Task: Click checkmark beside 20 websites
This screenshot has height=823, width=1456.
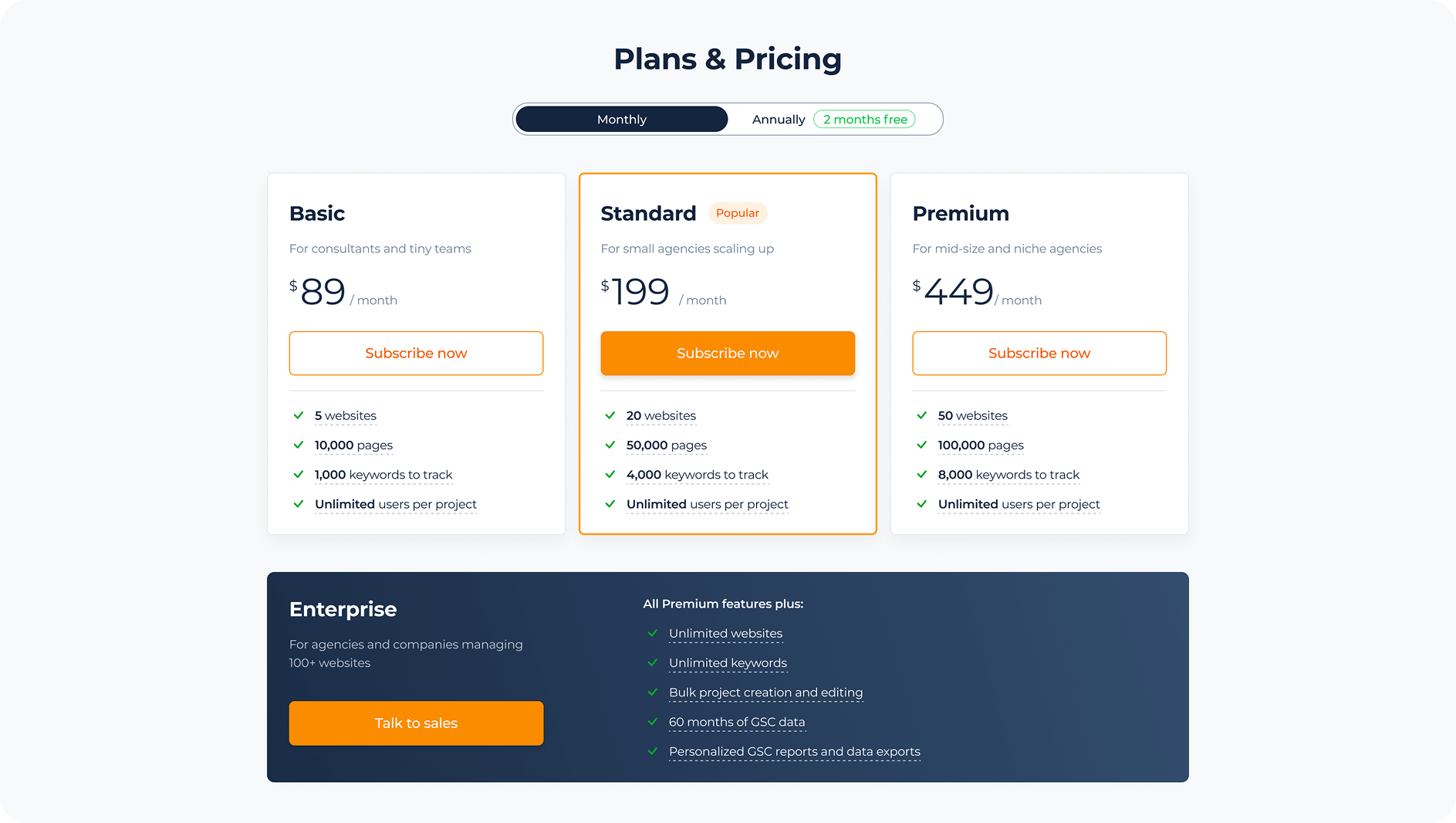Action: tap(610, 415)
